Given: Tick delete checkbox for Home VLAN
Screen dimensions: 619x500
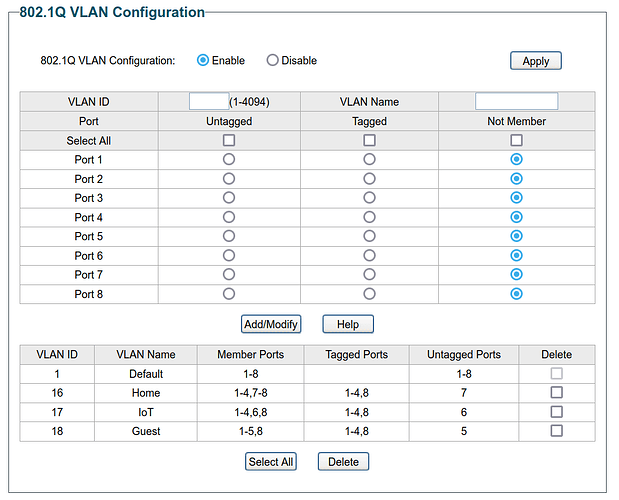Looking at the screenshot, I should pos(557,392).
